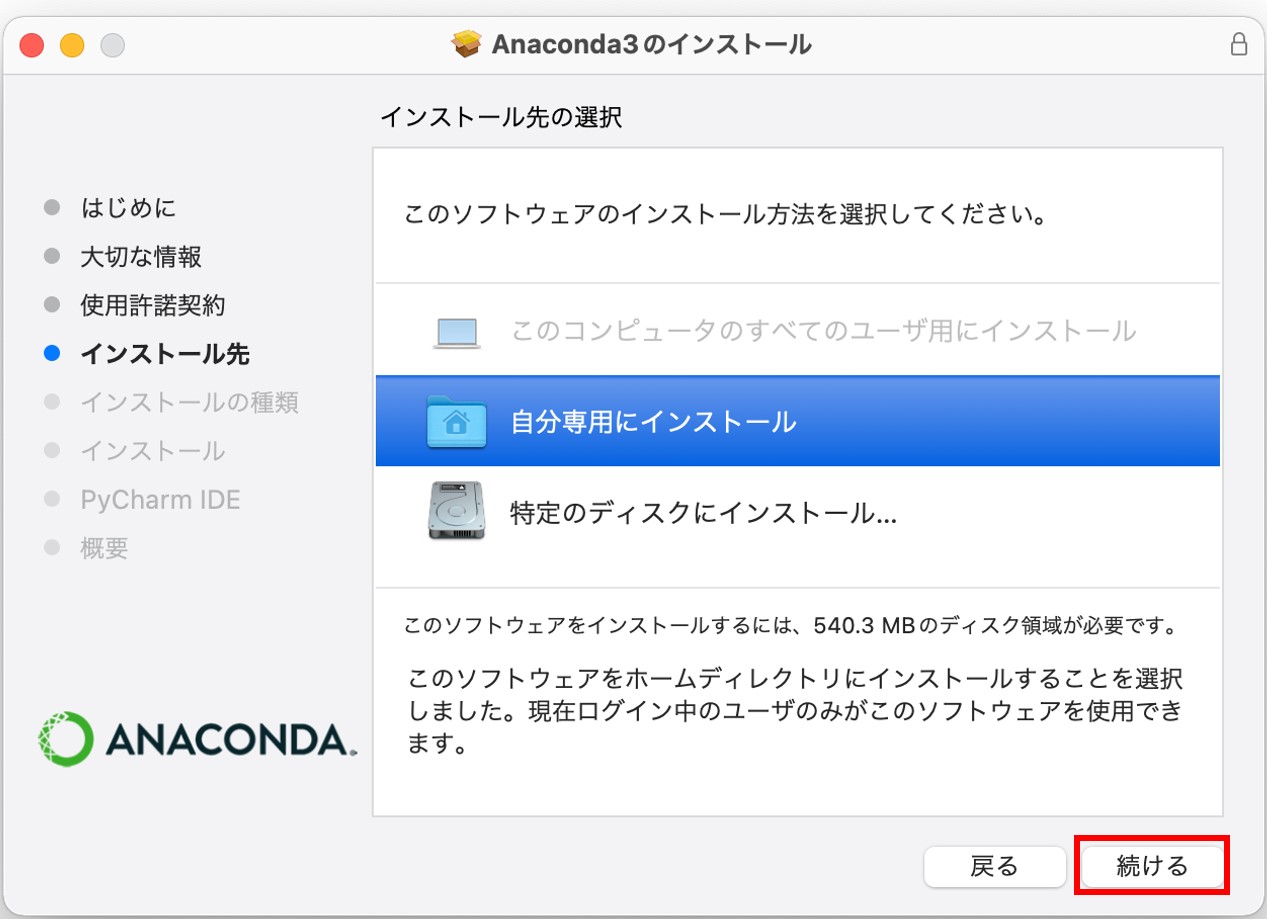This screenshot has width=1267, height=919.
Task: Click the Anaconda3 package icon in title bar
Action: 467,45
